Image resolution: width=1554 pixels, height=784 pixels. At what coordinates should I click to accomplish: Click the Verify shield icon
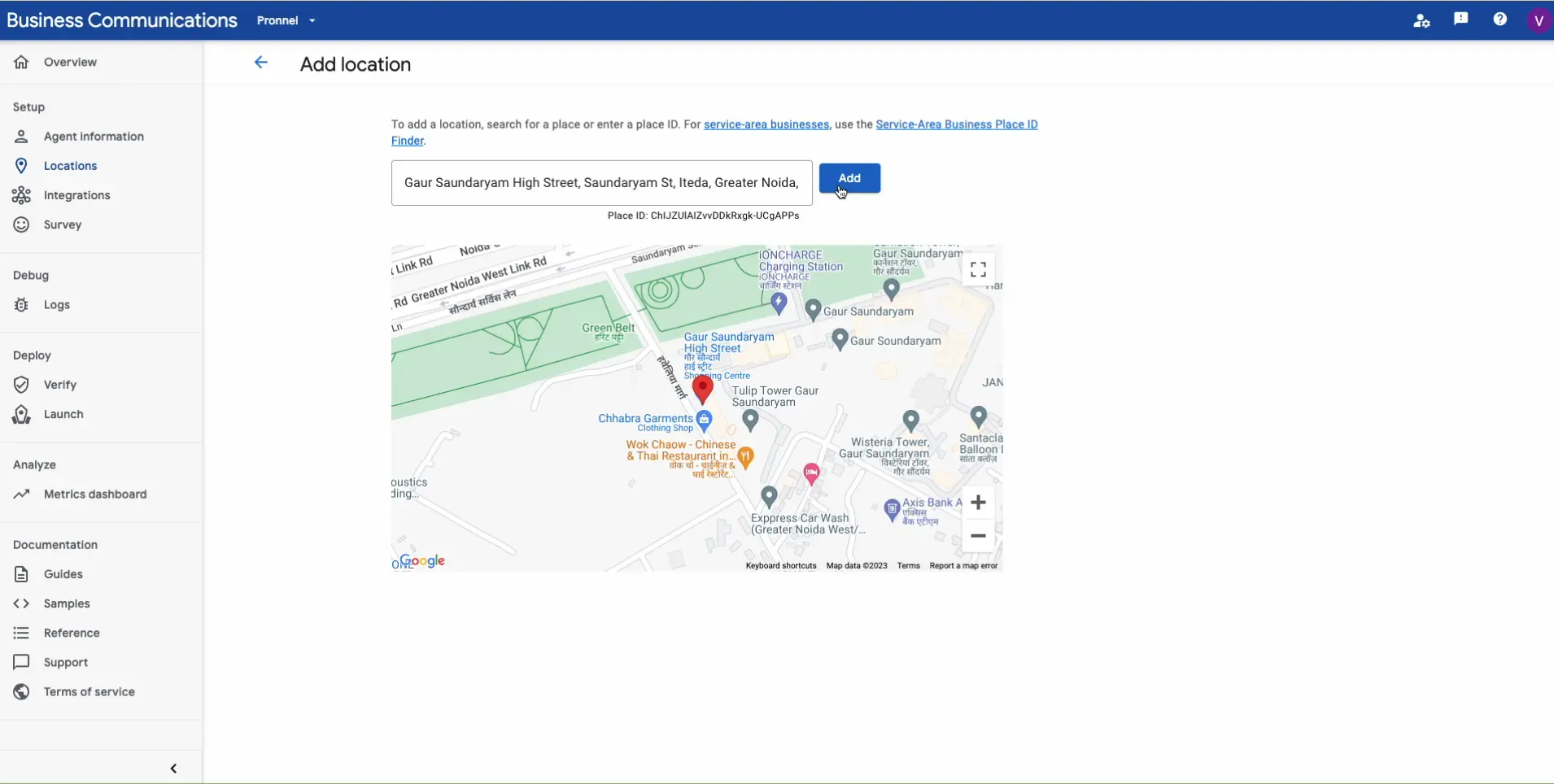pyautogui.click(x=21, y=385)
